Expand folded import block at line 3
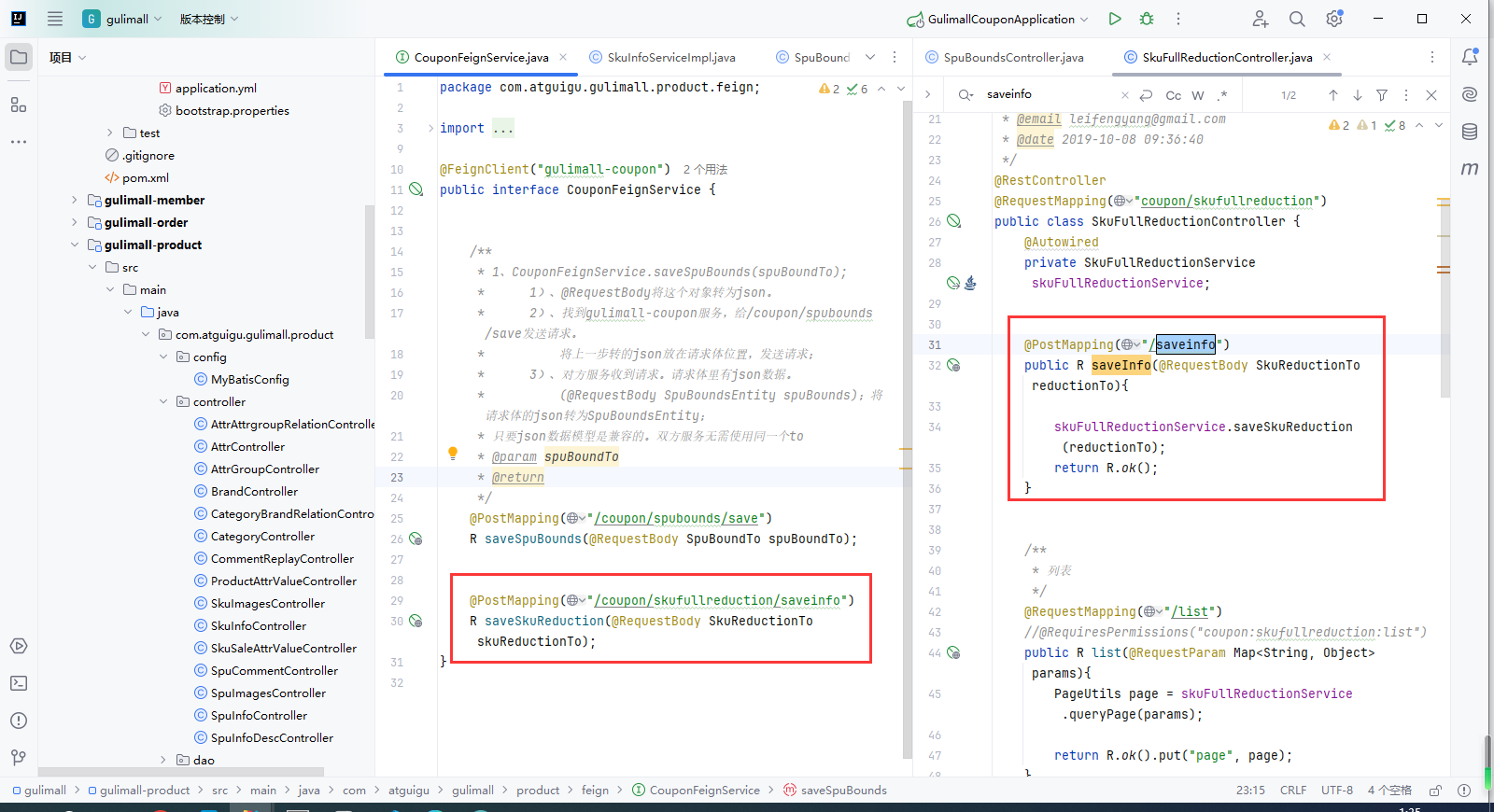Image resolution: width=1494 pixels, height=812 pixels. [x=430, y=129]
